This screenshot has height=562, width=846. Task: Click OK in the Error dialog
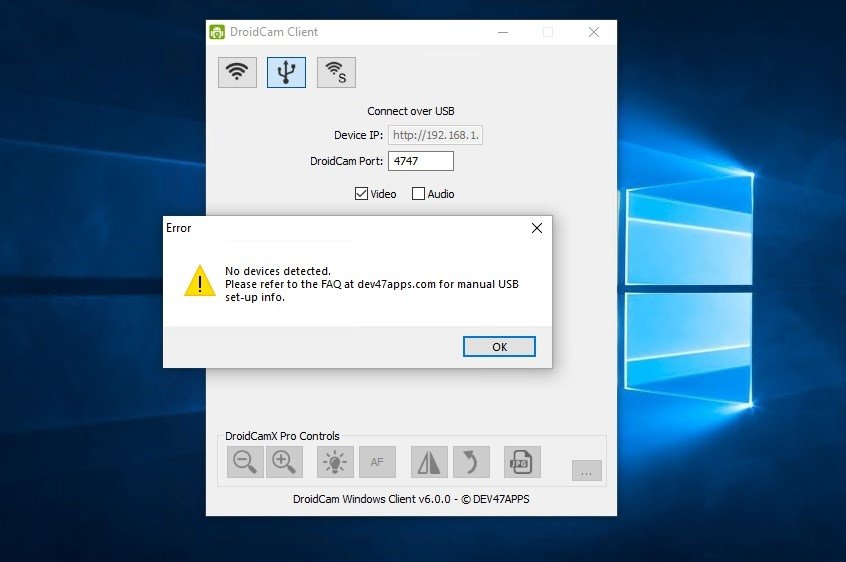(499, 347)
